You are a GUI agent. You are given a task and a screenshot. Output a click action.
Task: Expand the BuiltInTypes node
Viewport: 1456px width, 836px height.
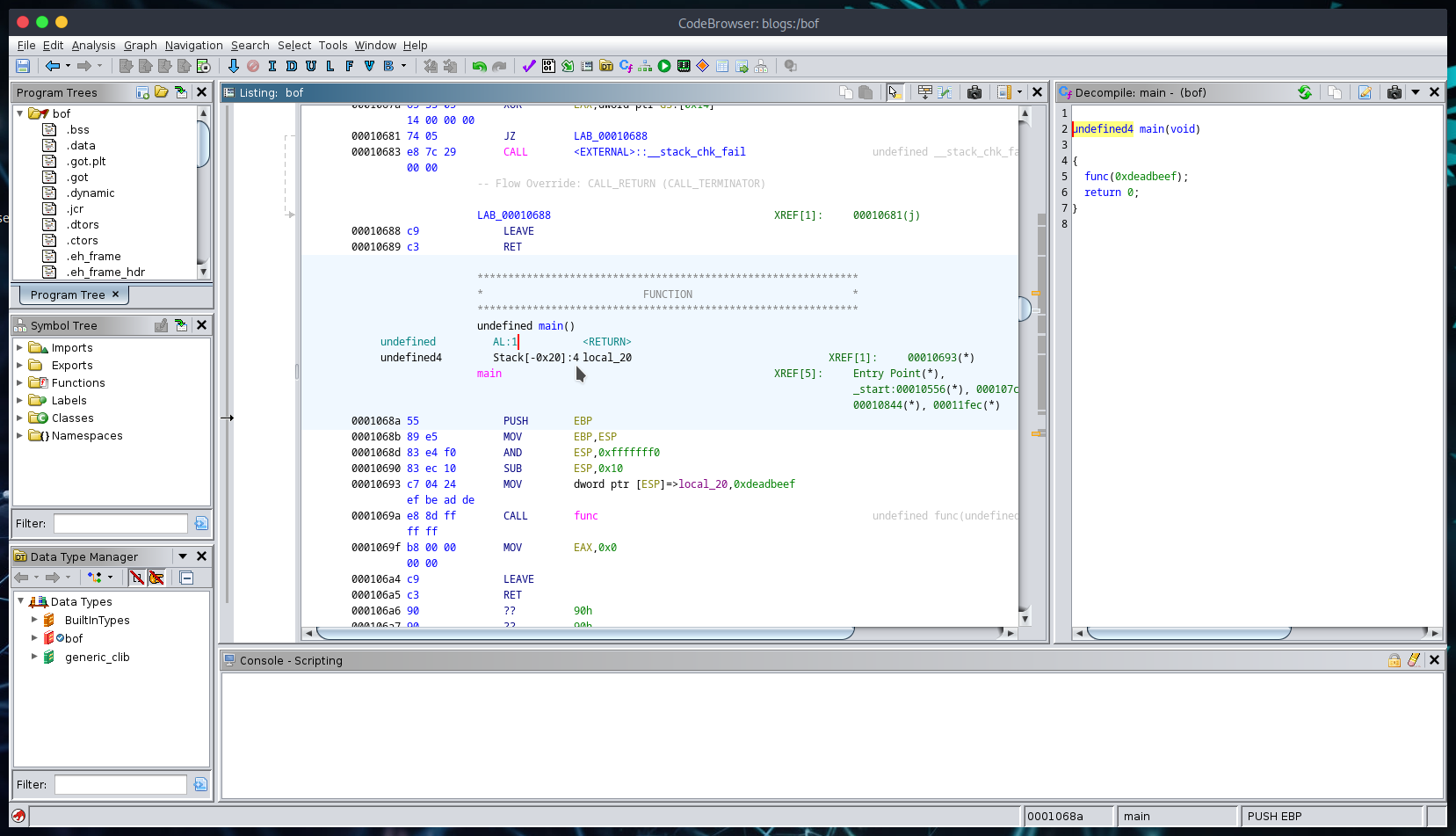click(x=34, y=620)
